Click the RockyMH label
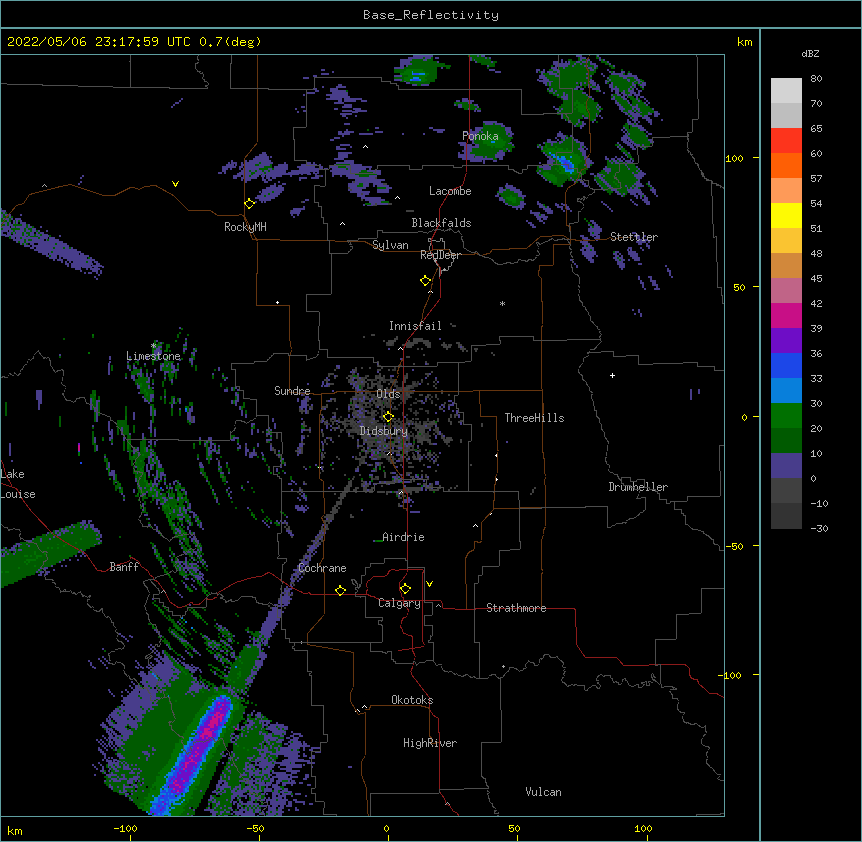Image resolution: width=862 pixels, height=842 pixels. (x=245, y=227)
